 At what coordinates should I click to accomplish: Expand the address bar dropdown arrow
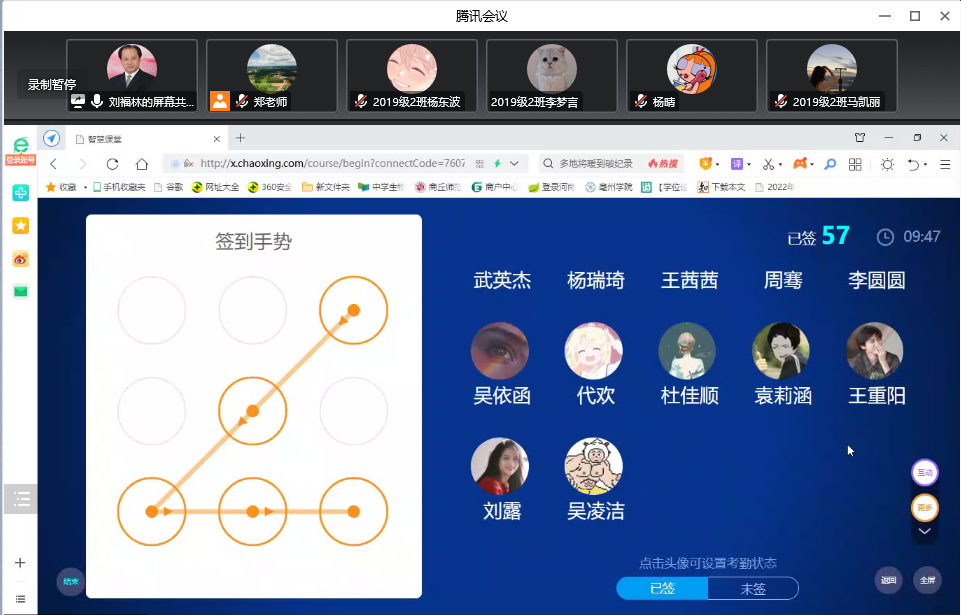click(x=514, y=164)
